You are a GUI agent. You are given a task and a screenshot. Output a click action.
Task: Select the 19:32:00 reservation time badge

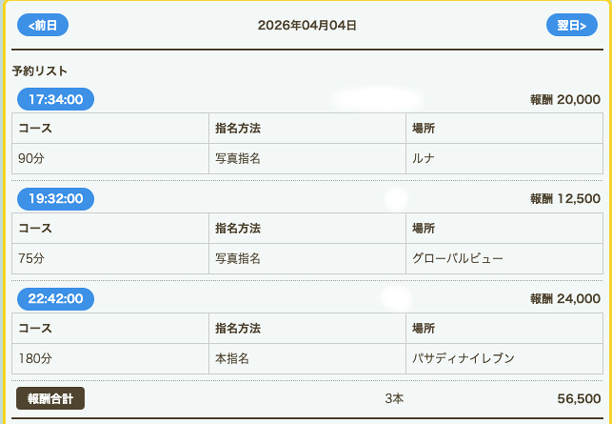56,199
